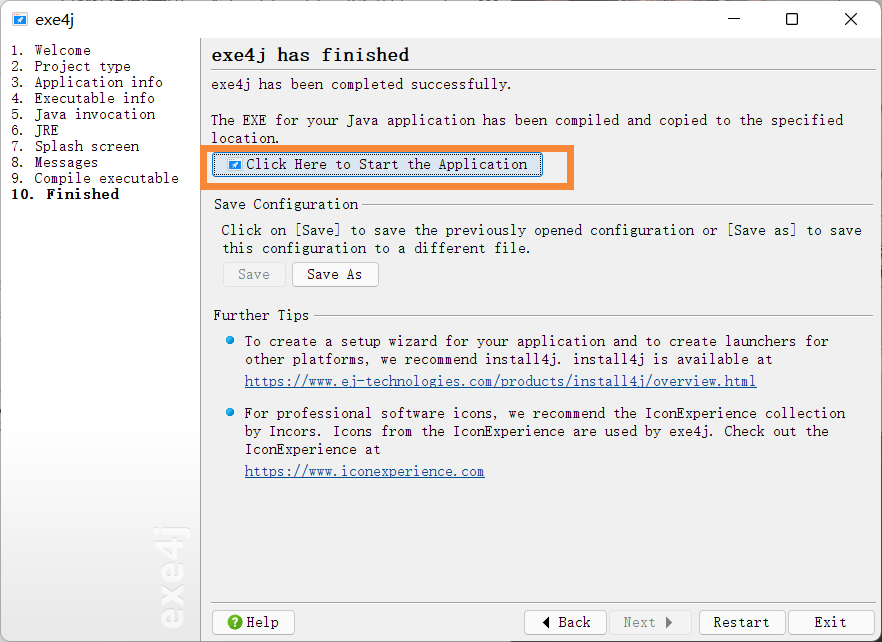Click the exe4j icon in title bar
The image size is (882, 642).
(x=20, y=20)
